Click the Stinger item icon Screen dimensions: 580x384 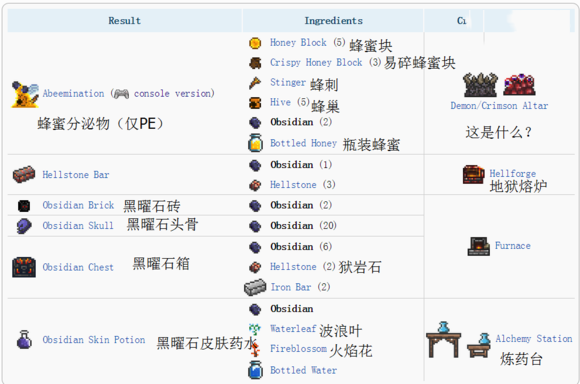point(255,83)
